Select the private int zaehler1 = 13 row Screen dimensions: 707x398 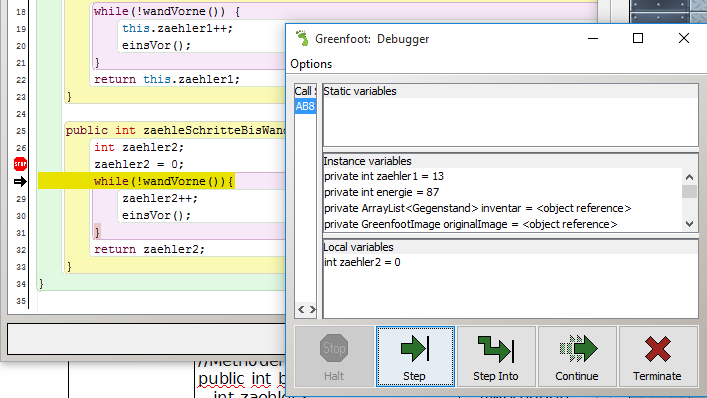point(502,176)
